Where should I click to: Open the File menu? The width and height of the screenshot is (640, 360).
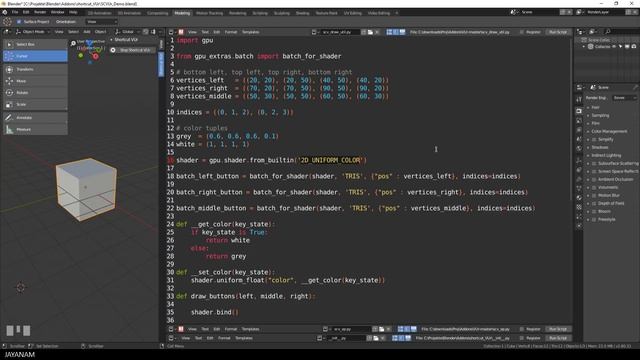point(15,12)
